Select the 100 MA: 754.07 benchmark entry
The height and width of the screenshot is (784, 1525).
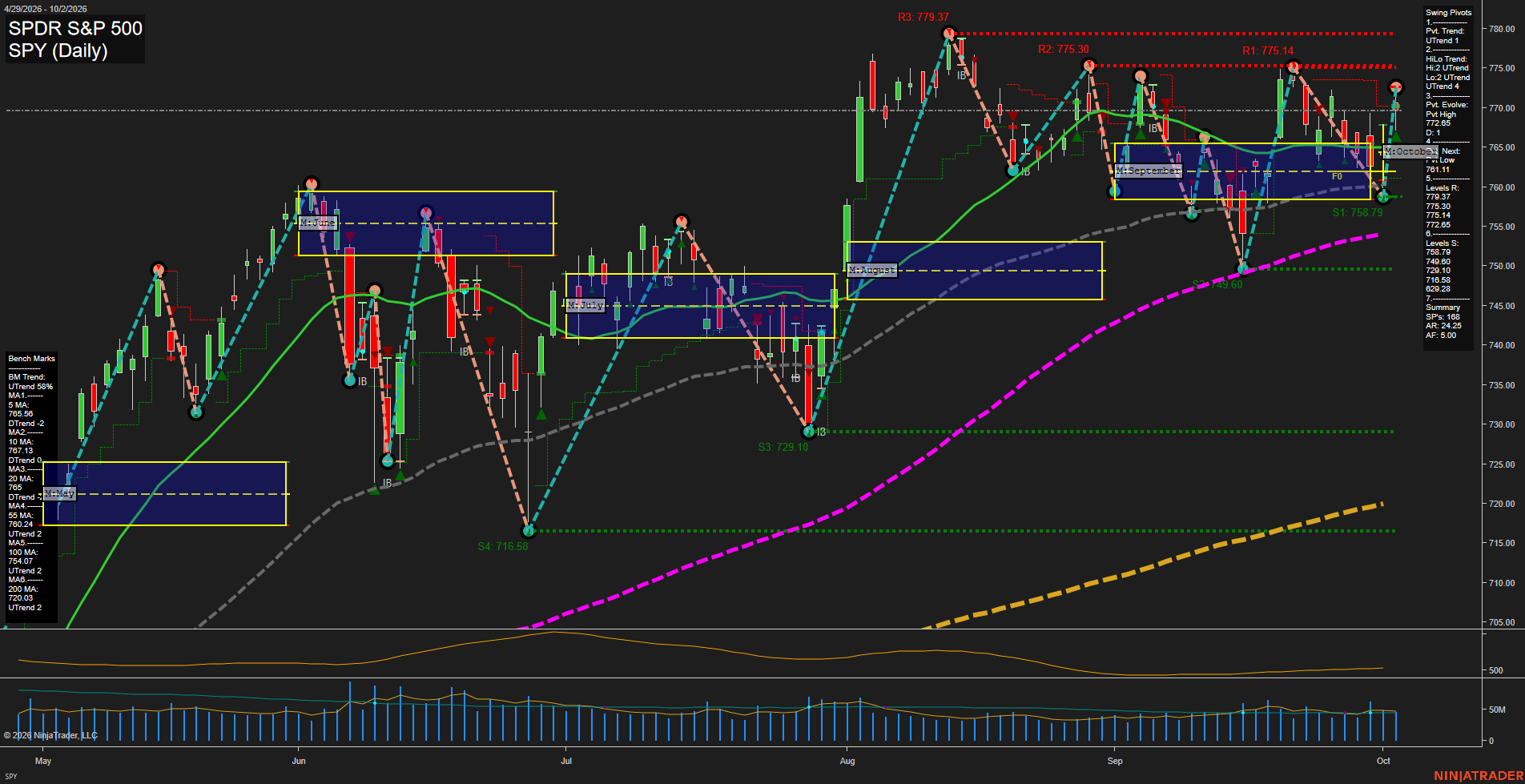click(22, 557)
